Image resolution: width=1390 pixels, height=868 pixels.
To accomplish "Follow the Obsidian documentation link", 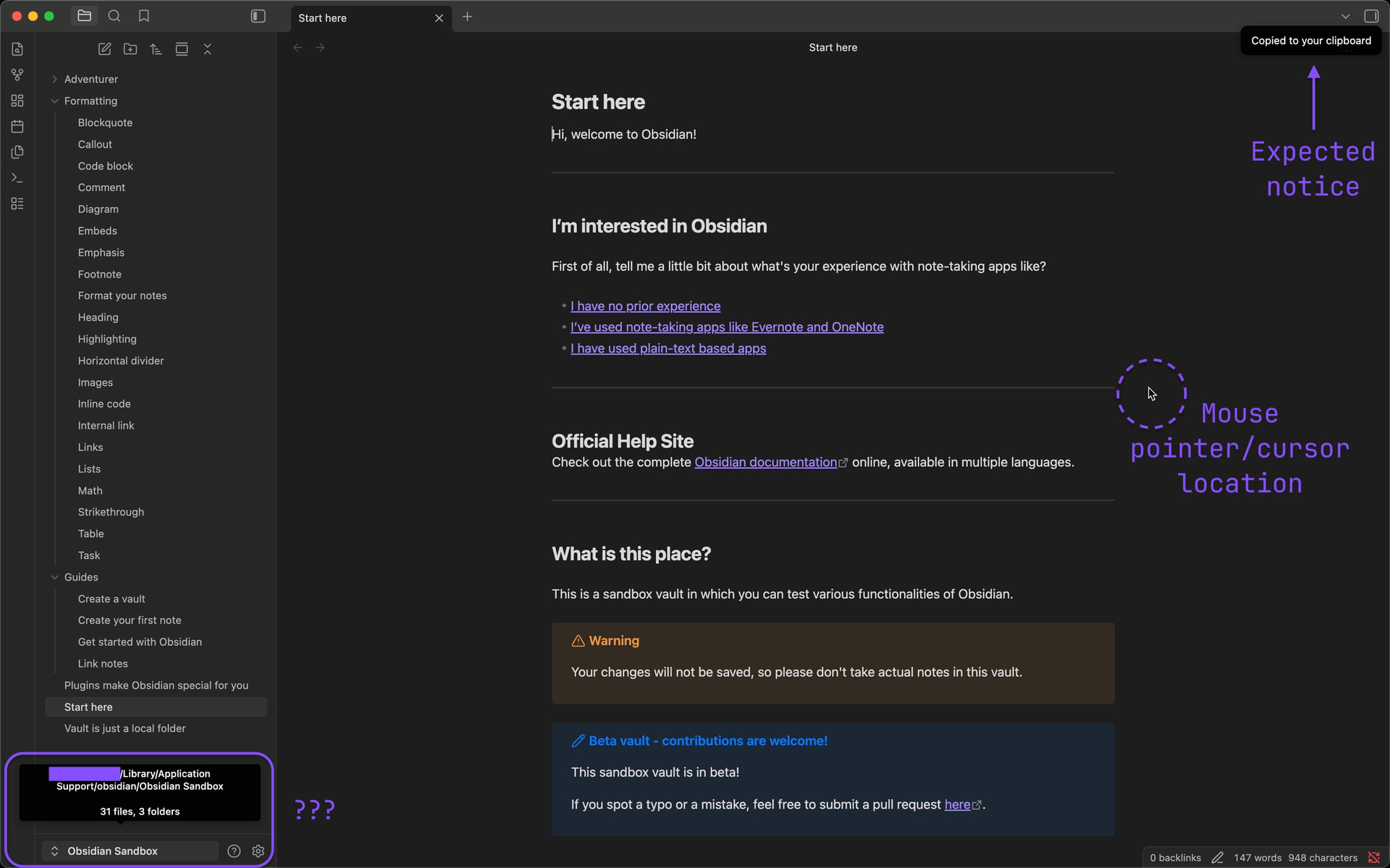I will [765, 462].
